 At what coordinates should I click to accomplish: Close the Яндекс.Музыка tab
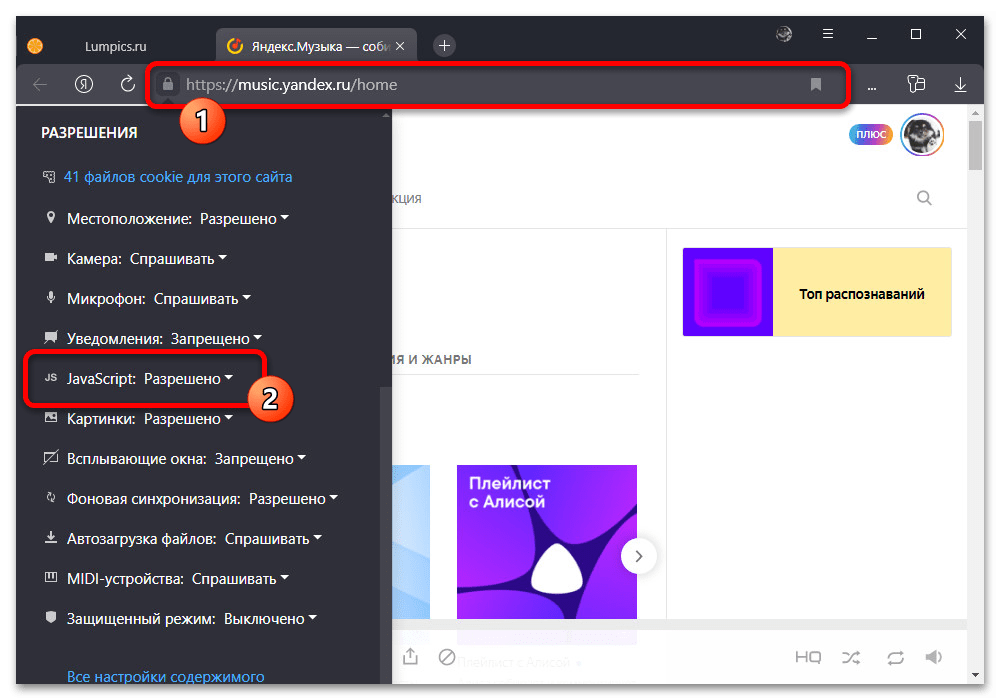coord(400,46)
